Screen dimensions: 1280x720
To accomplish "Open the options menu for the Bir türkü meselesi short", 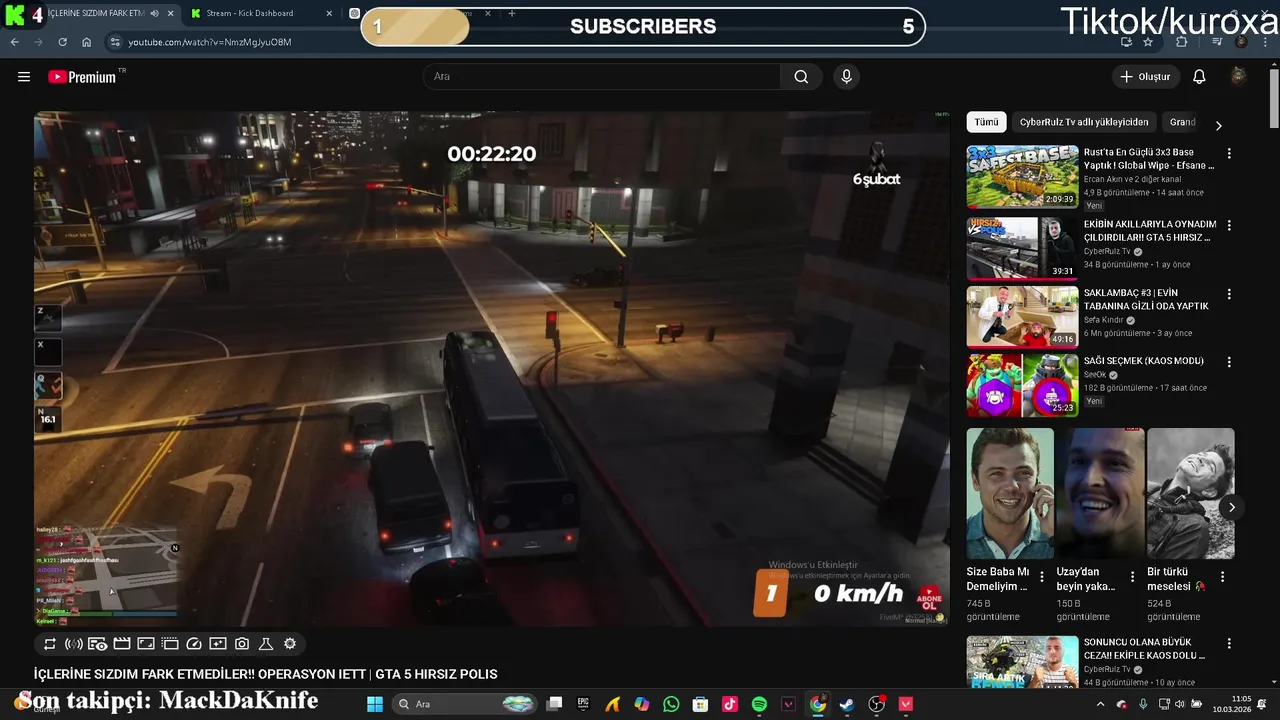I will 1222,577.
